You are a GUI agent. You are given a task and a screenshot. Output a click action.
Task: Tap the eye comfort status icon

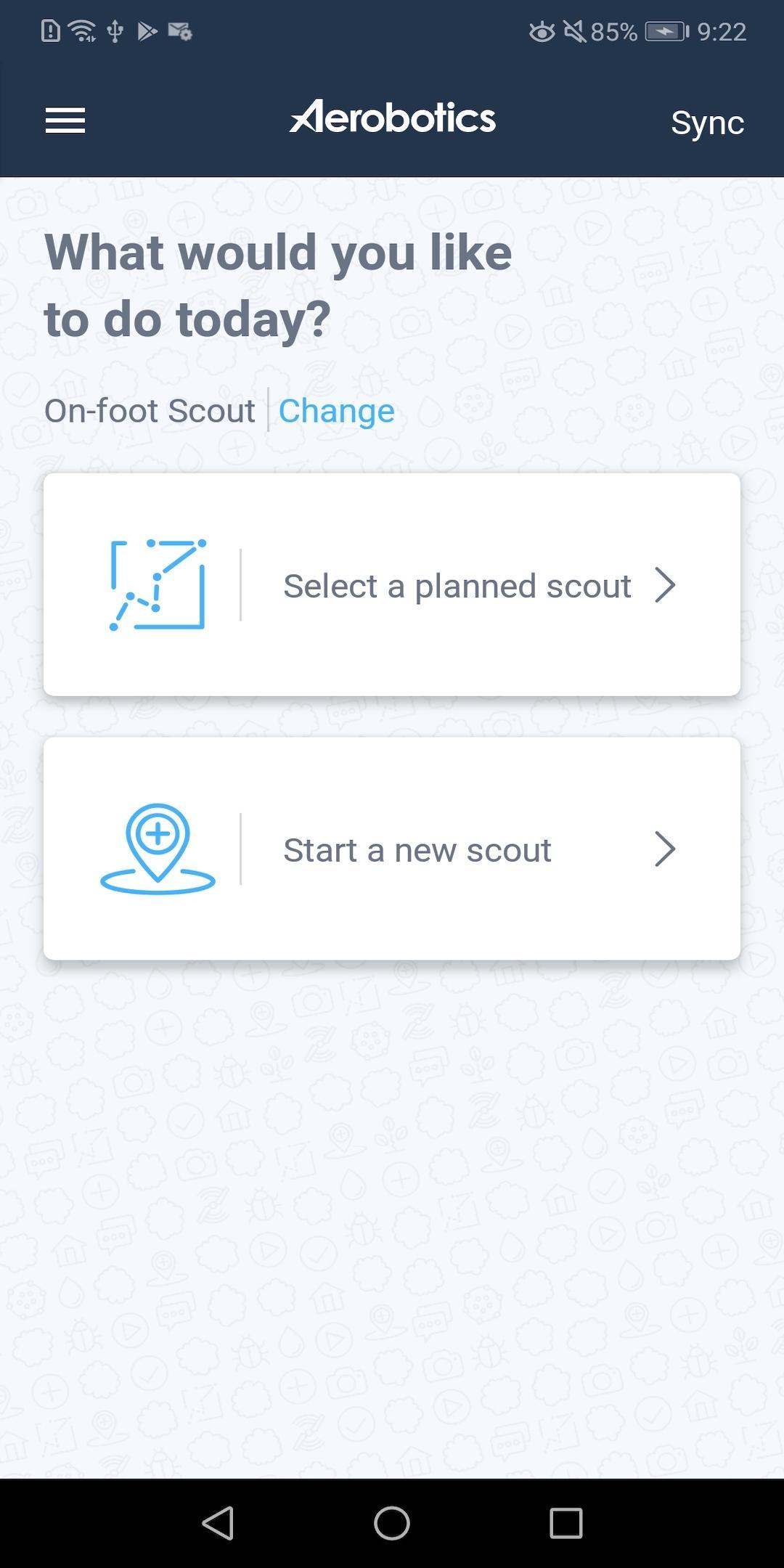point(542,31)
